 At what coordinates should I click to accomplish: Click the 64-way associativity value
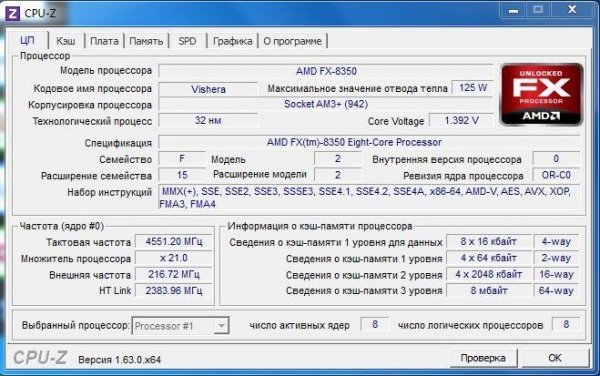556,291
